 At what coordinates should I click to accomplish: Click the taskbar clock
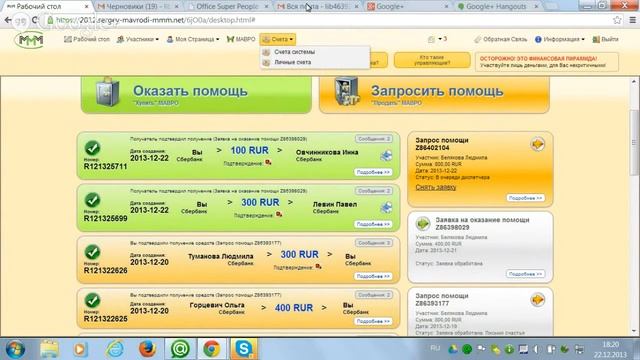pyautogui.click(x=610, y=349)
